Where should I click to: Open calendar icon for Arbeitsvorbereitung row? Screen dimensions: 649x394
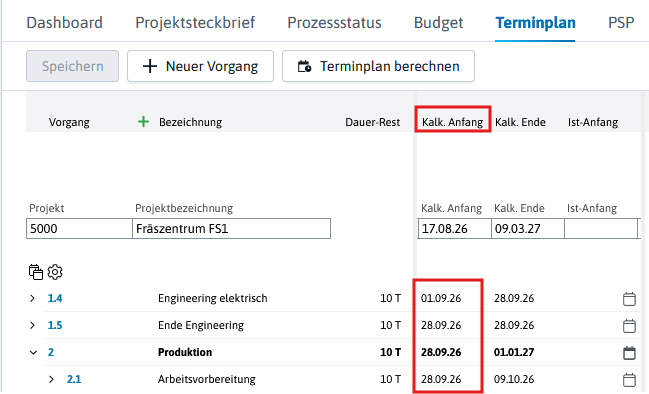[629, 379]
